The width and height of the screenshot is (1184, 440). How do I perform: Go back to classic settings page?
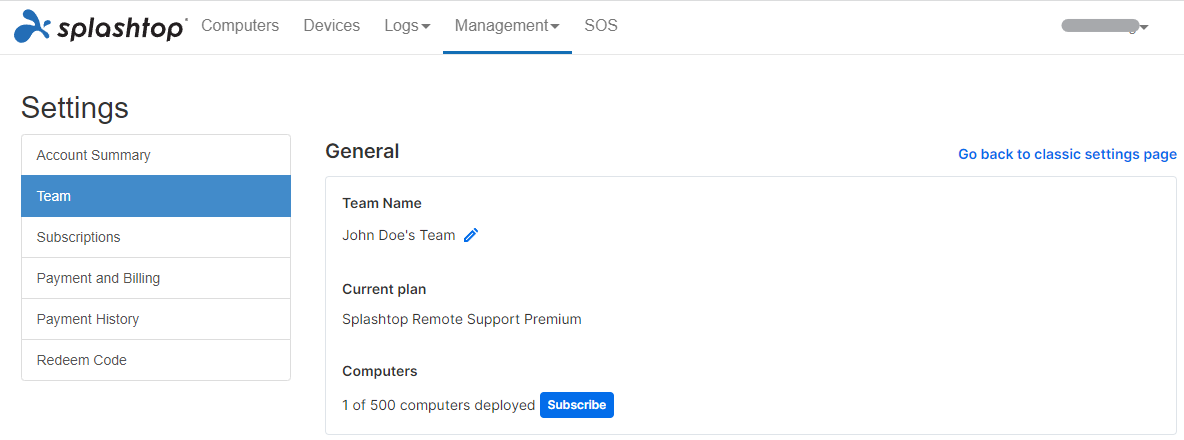(1067, 154)
